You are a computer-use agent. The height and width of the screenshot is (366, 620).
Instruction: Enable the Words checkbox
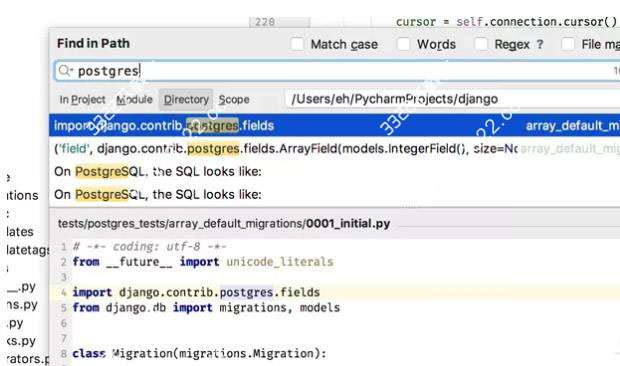[x=403, y=44]
